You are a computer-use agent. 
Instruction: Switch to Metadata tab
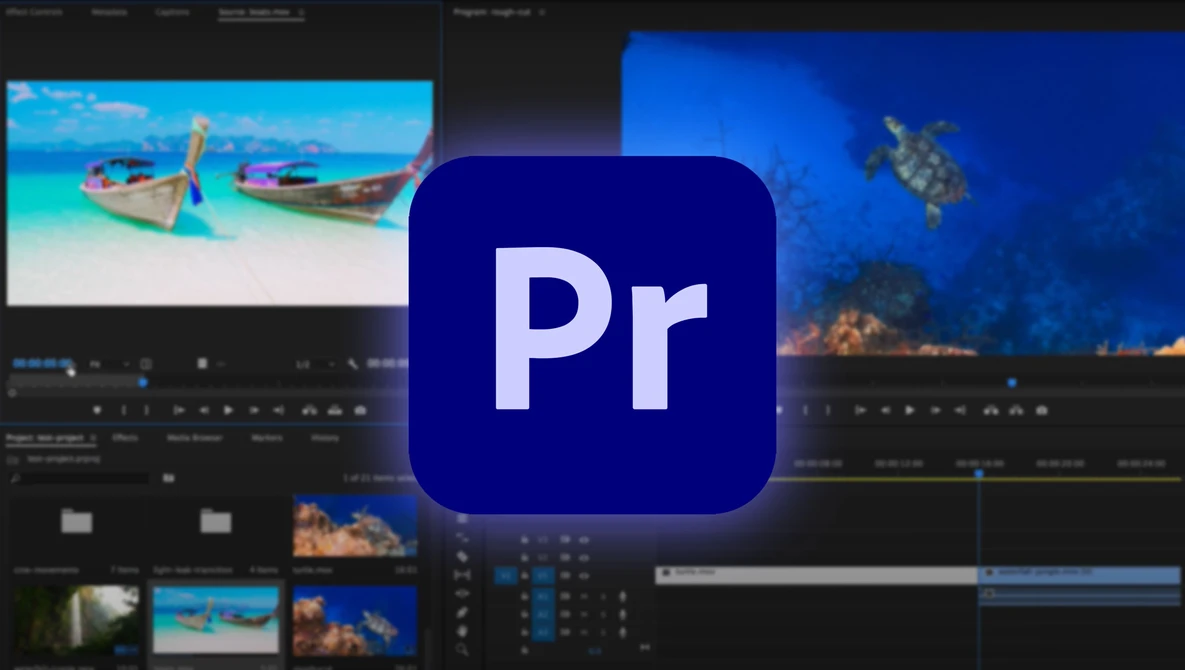coord(109,12)
